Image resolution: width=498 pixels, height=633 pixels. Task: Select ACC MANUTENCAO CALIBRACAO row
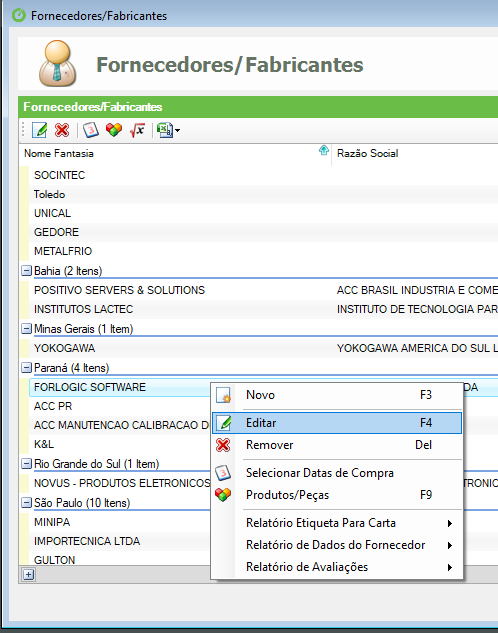[119, 425]
